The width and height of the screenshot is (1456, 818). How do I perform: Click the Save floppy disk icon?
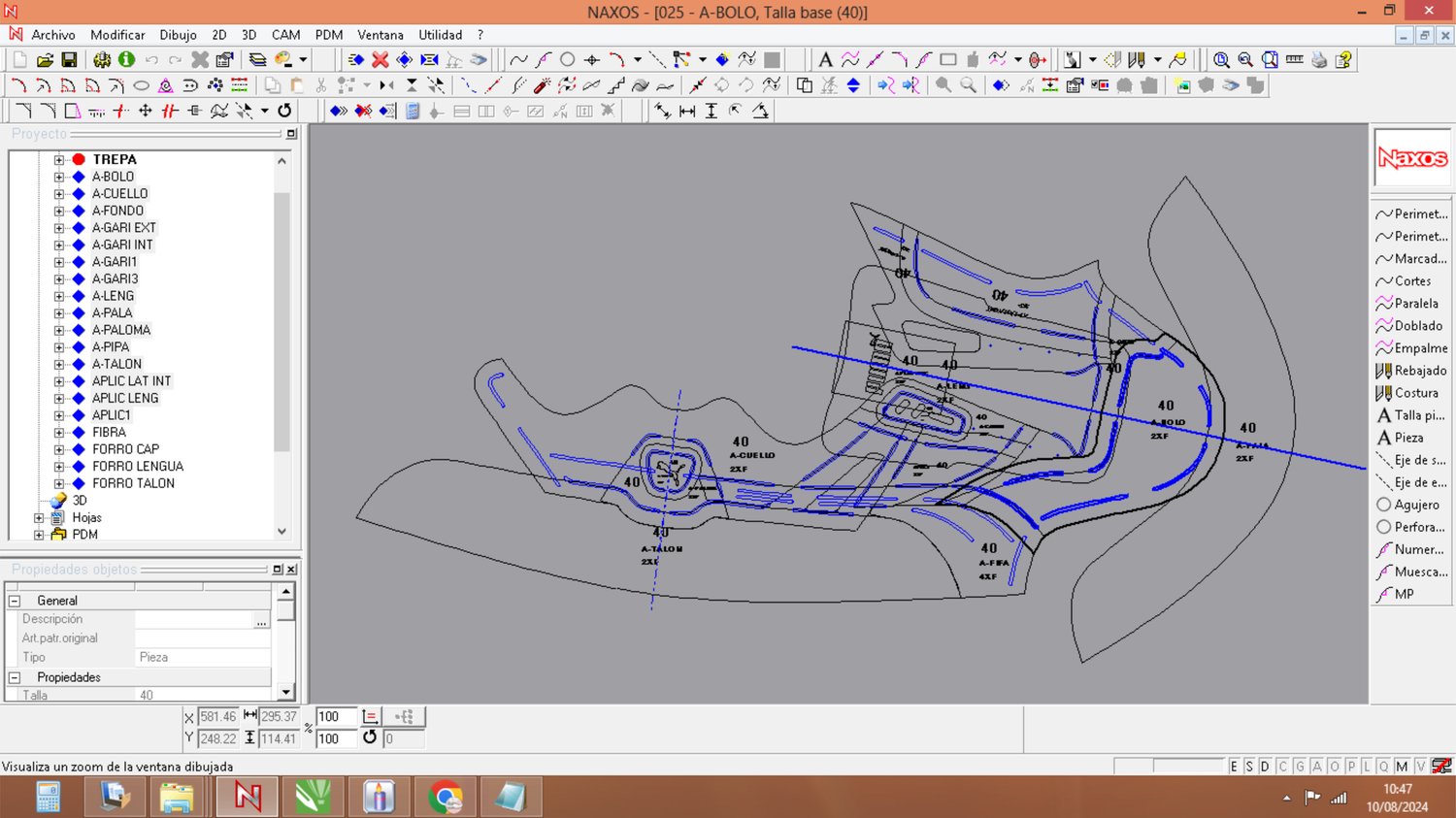click(69, 60)
